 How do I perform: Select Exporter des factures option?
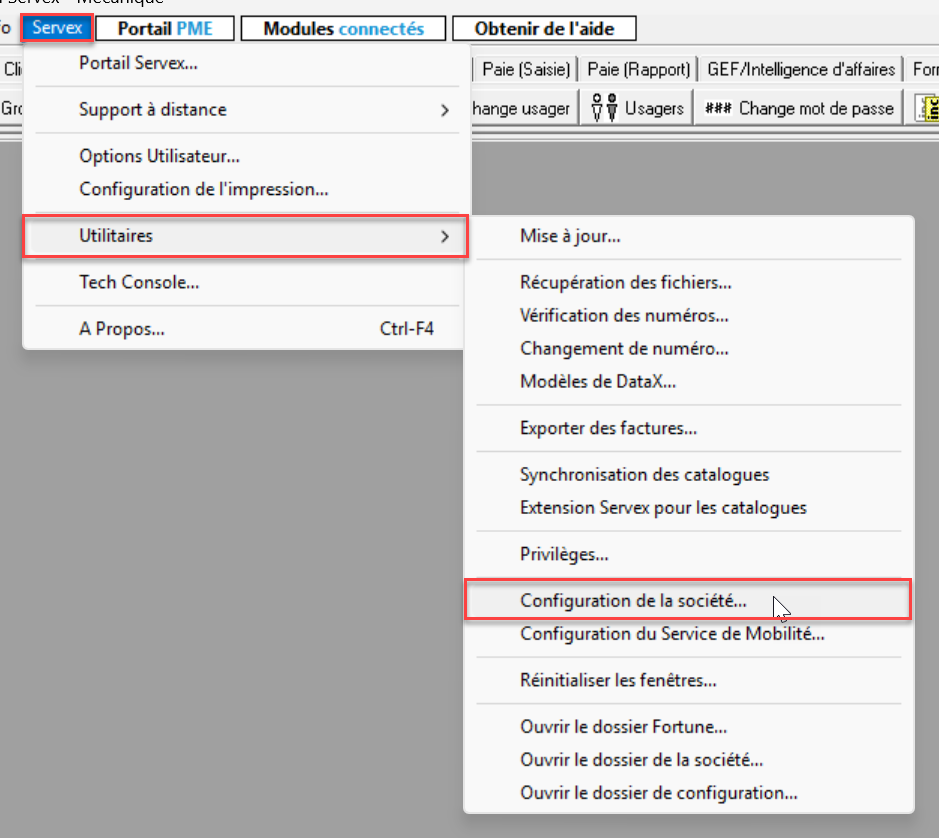[608, 429]
